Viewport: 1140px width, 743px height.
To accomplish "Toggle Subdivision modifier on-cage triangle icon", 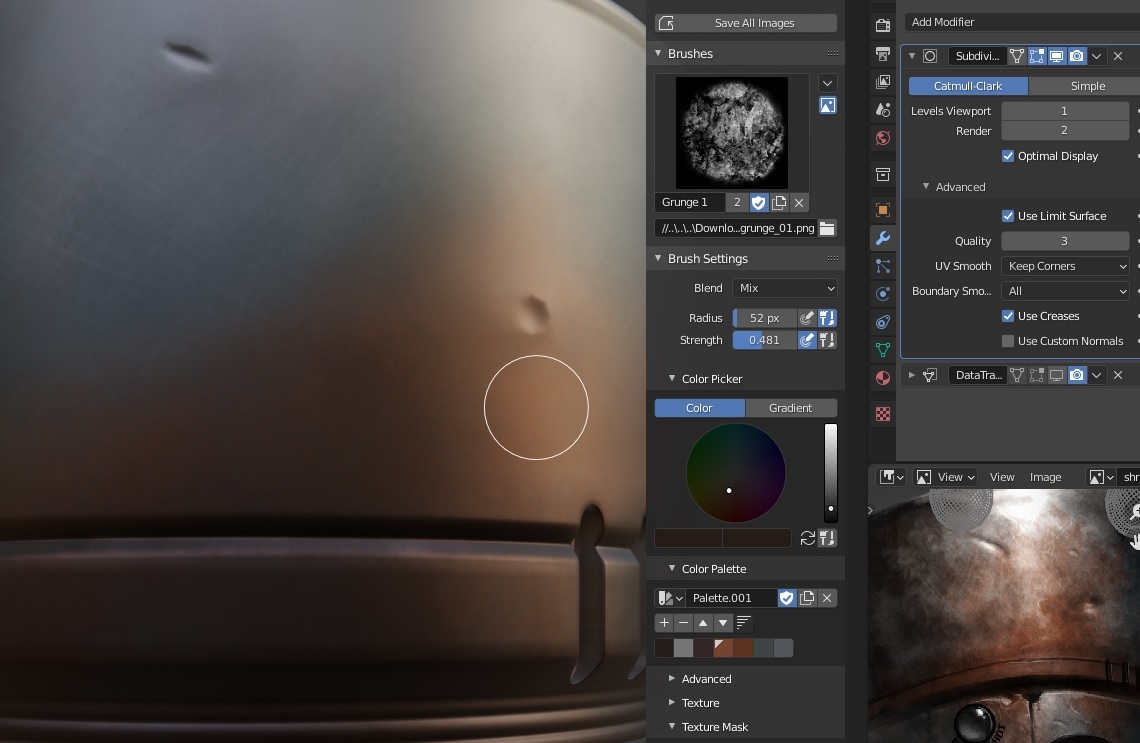I will (x=1017, y=56).
